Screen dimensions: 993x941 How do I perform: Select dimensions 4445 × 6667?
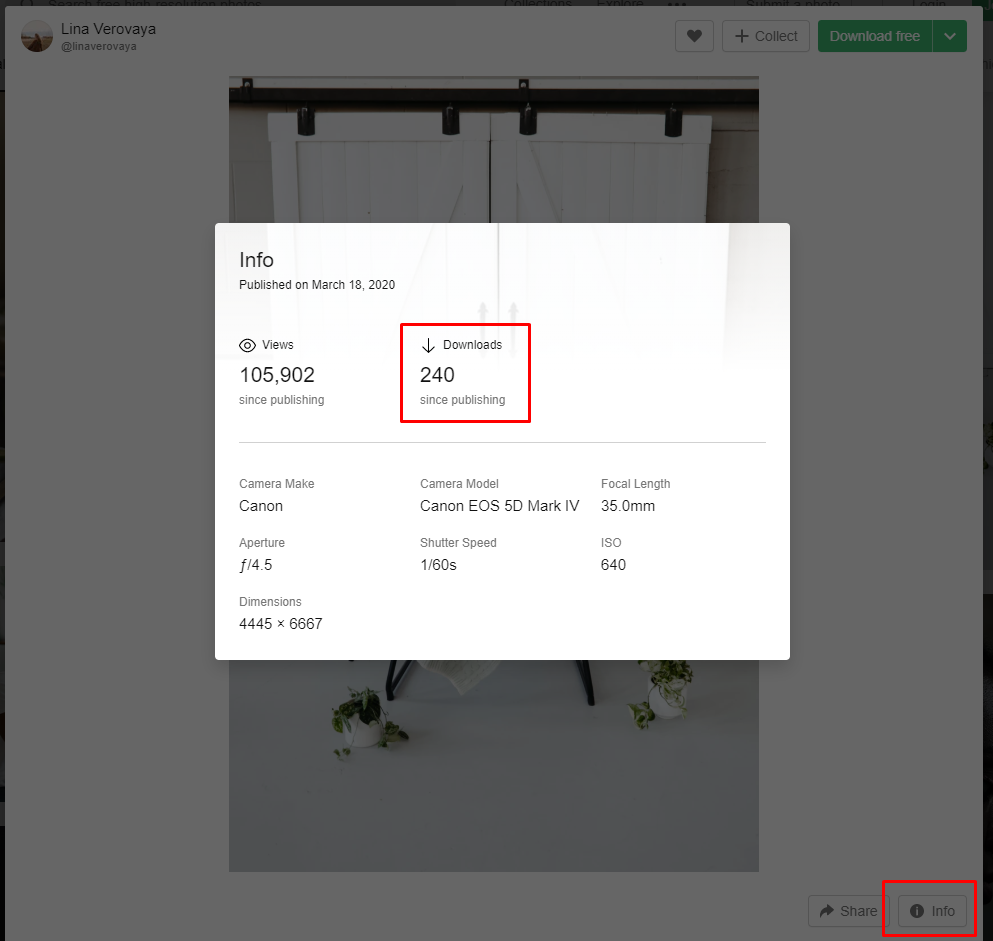pyautogui.click(x=281, y=624)
